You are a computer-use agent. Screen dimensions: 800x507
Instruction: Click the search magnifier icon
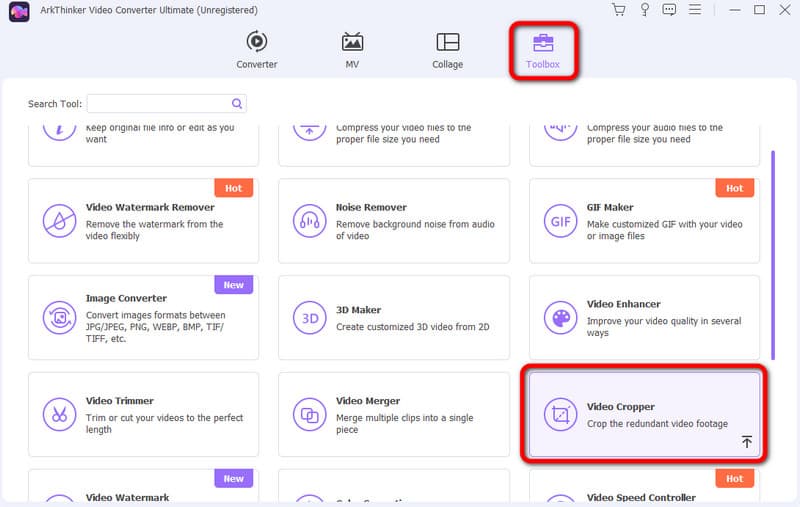237,104
